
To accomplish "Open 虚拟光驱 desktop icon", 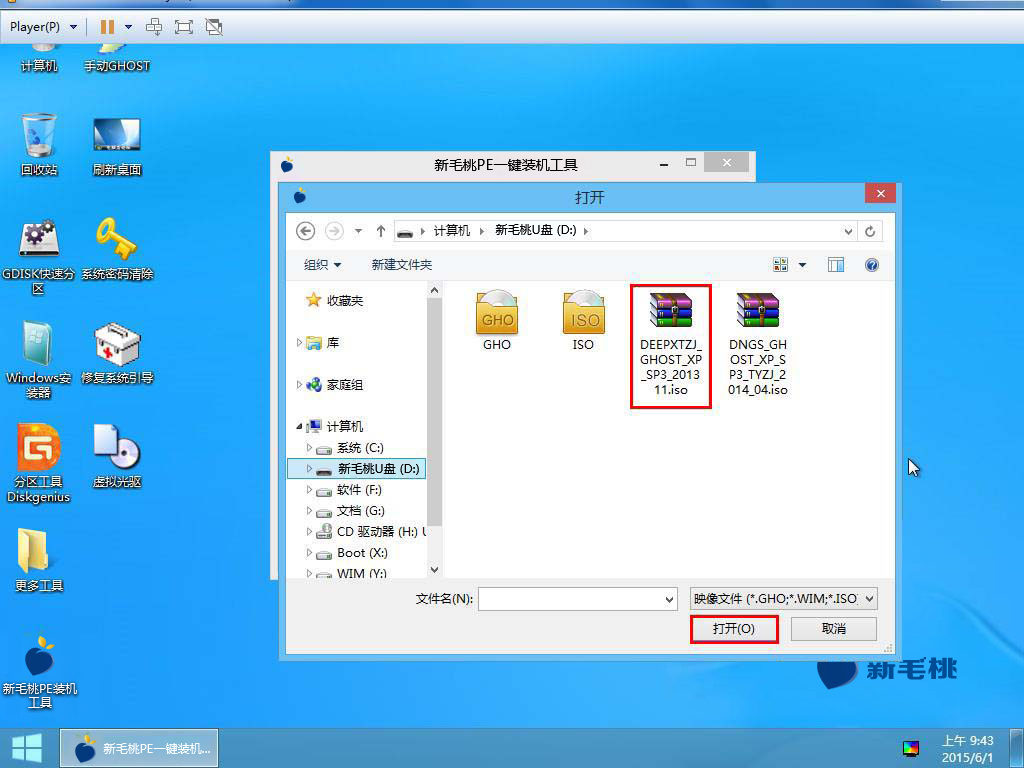I will click(x=117, y=456).
